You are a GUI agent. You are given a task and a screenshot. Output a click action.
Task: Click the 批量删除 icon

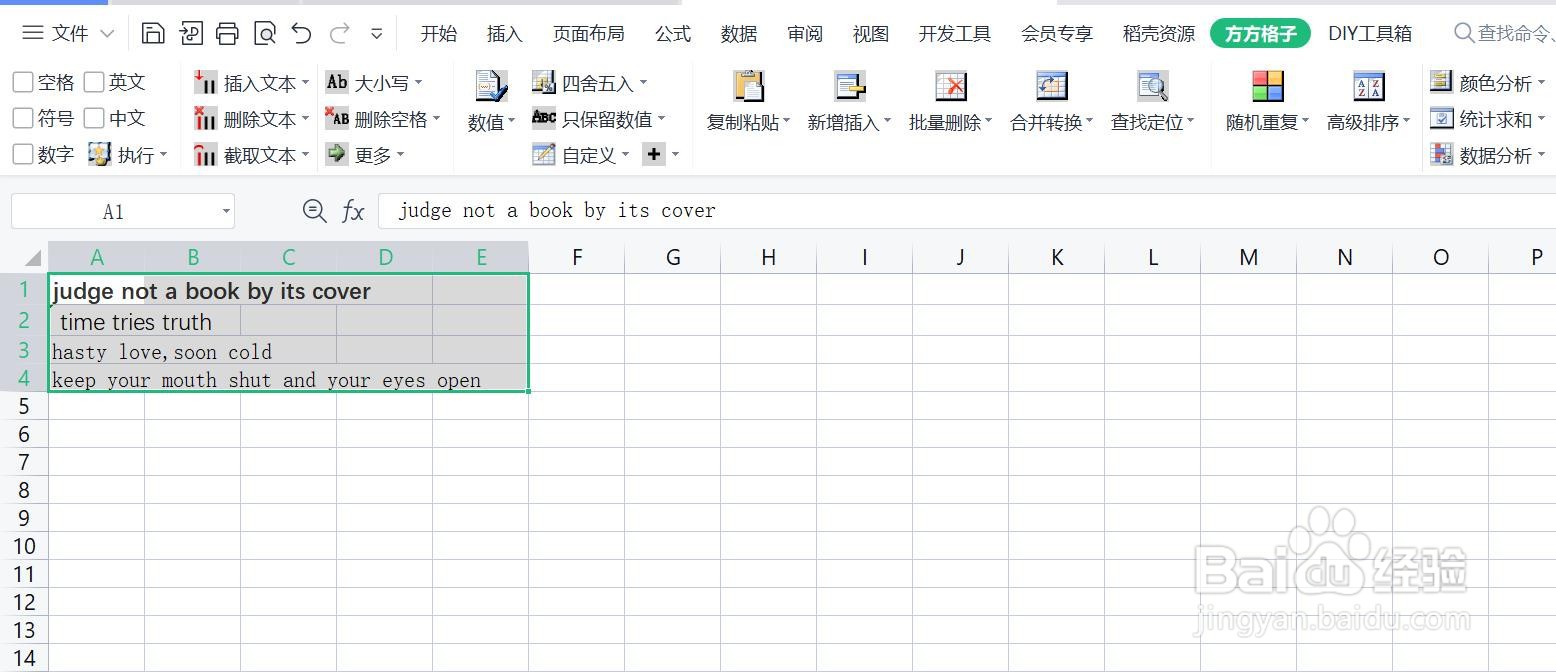pos(950,86)
